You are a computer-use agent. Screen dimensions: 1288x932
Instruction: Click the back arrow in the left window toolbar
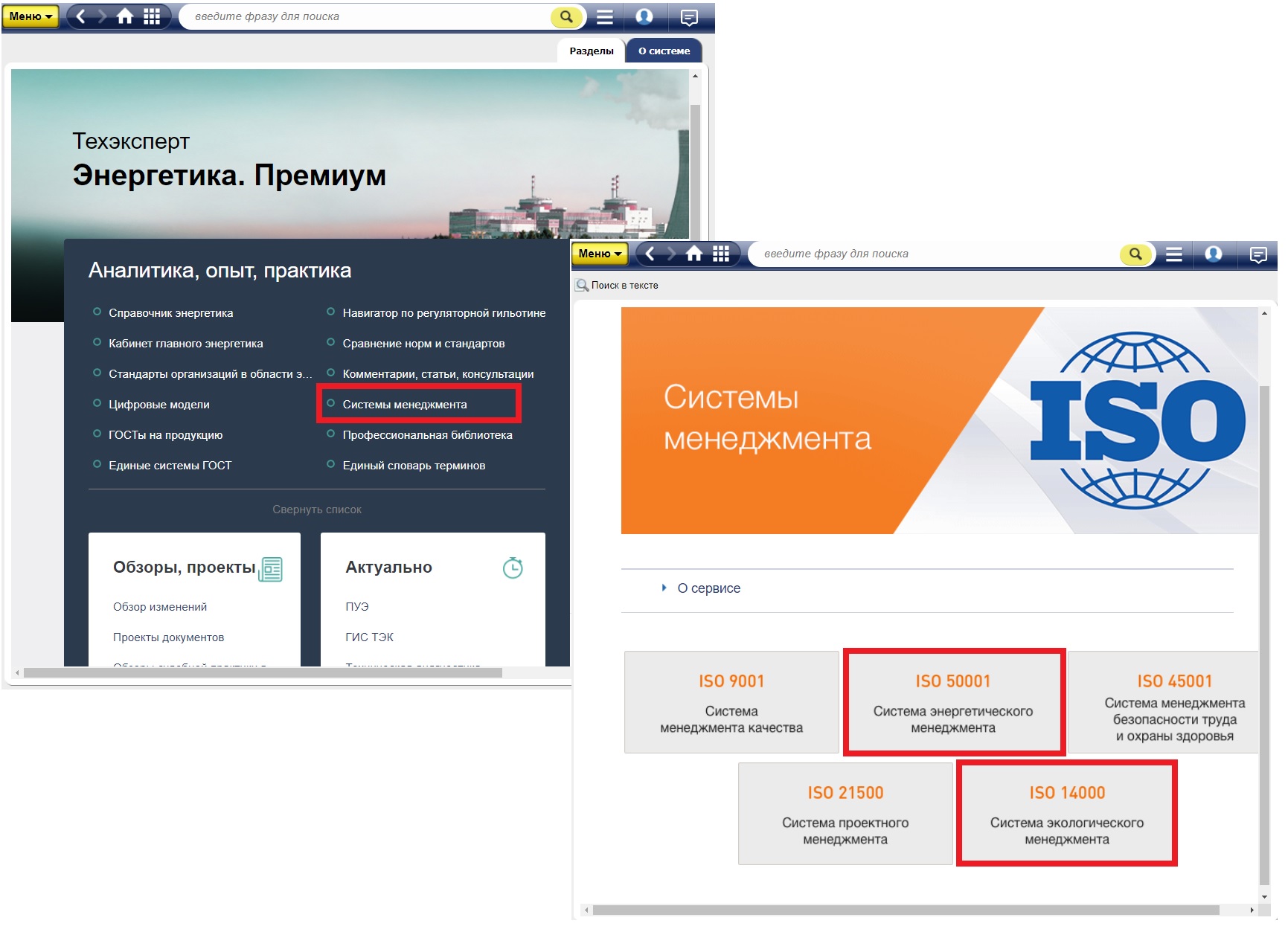[x=81, y=16]
